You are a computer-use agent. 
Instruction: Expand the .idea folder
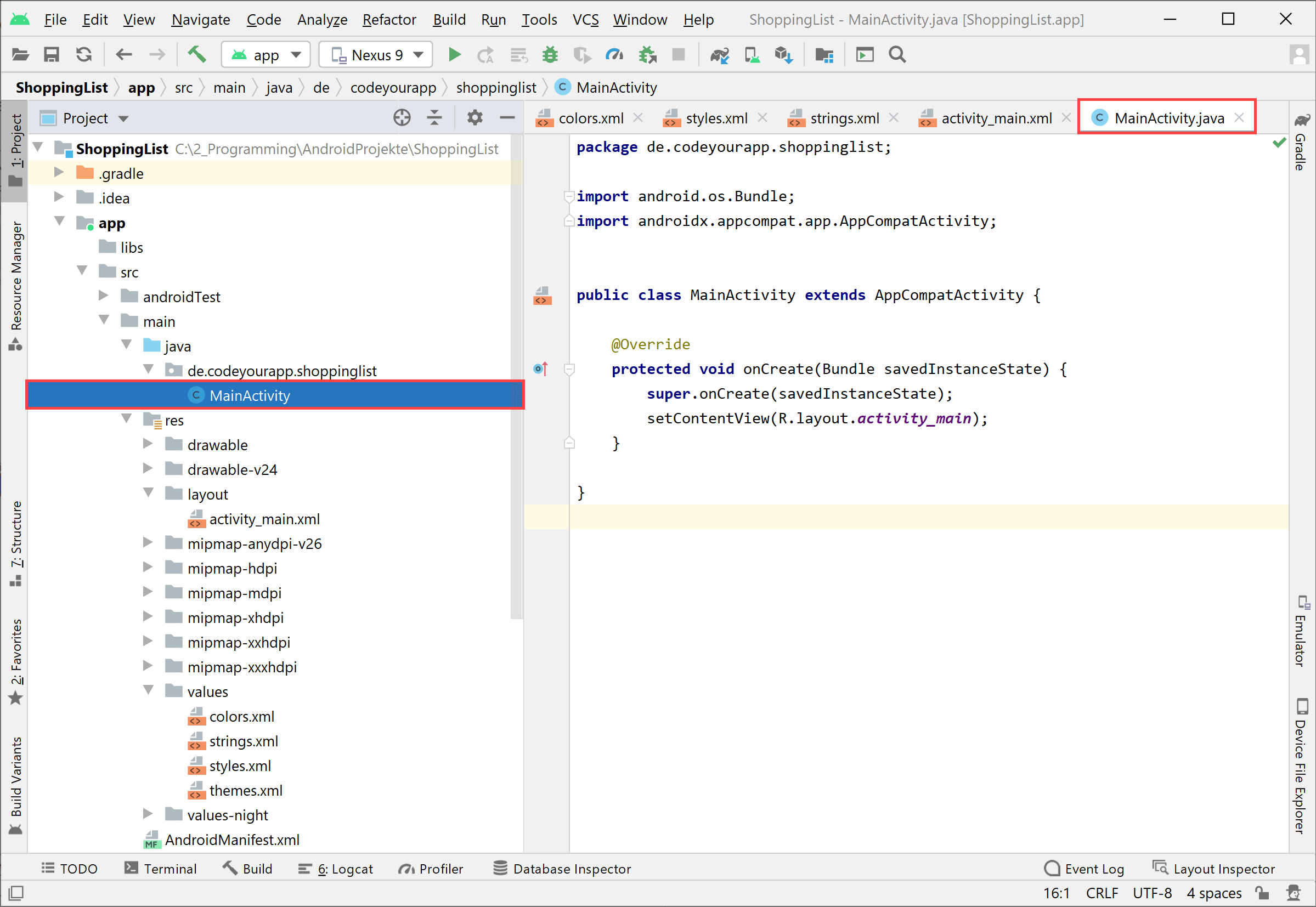[x=59, y=197]
